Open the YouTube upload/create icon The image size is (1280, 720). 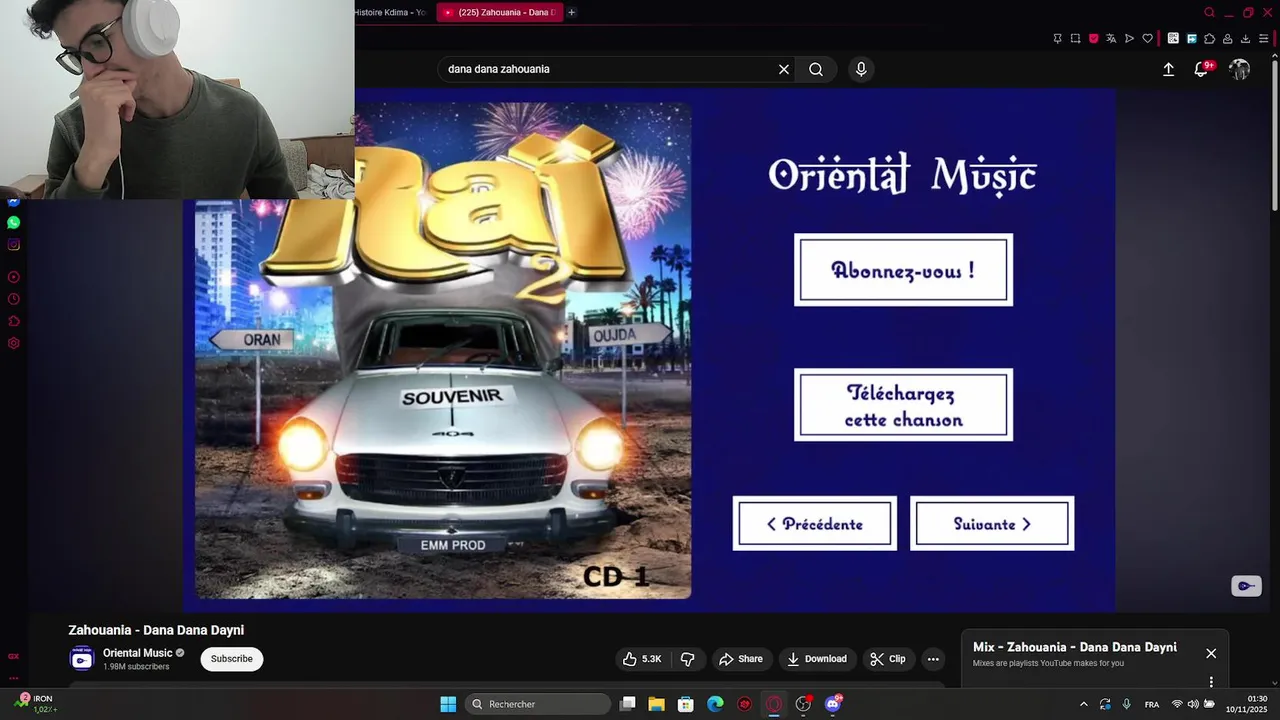click(1168, 69)
